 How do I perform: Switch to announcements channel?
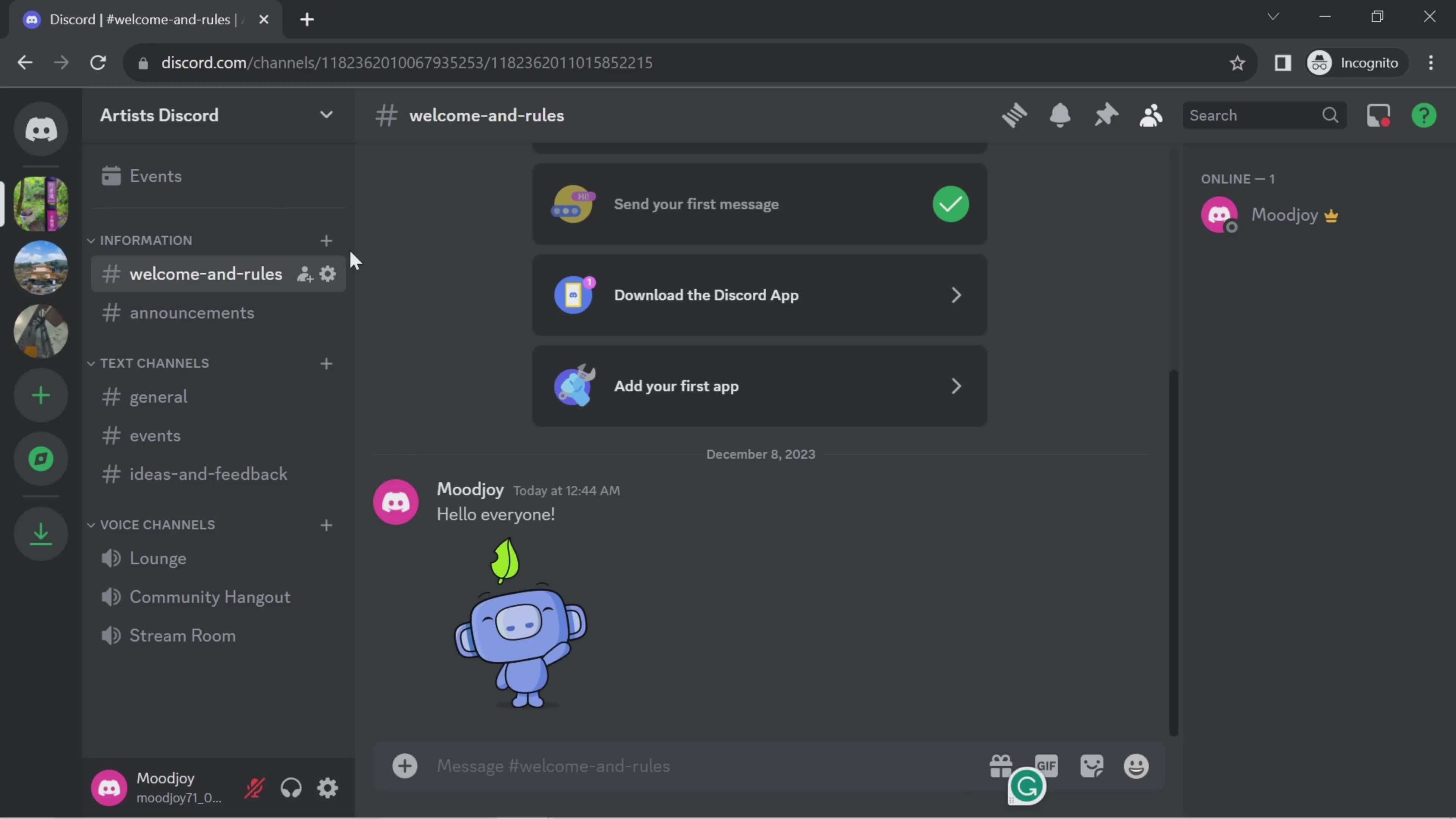218,313
